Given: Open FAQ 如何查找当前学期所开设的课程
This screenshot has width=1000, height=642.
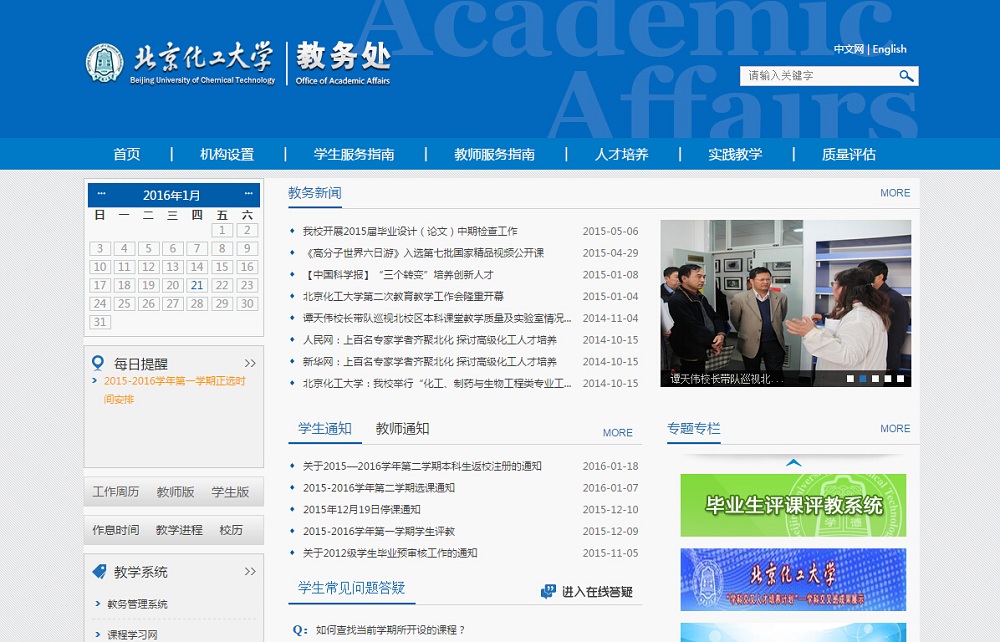Looking at the screenshot, I should click(390, 630).
